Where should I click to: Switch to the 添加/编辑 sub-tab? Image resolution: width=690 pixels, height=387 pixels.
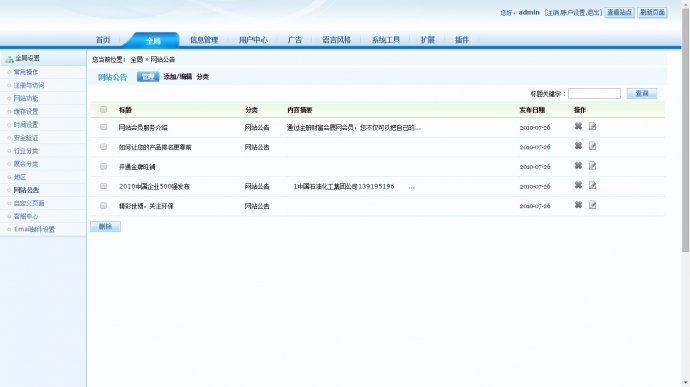(177, 77)
